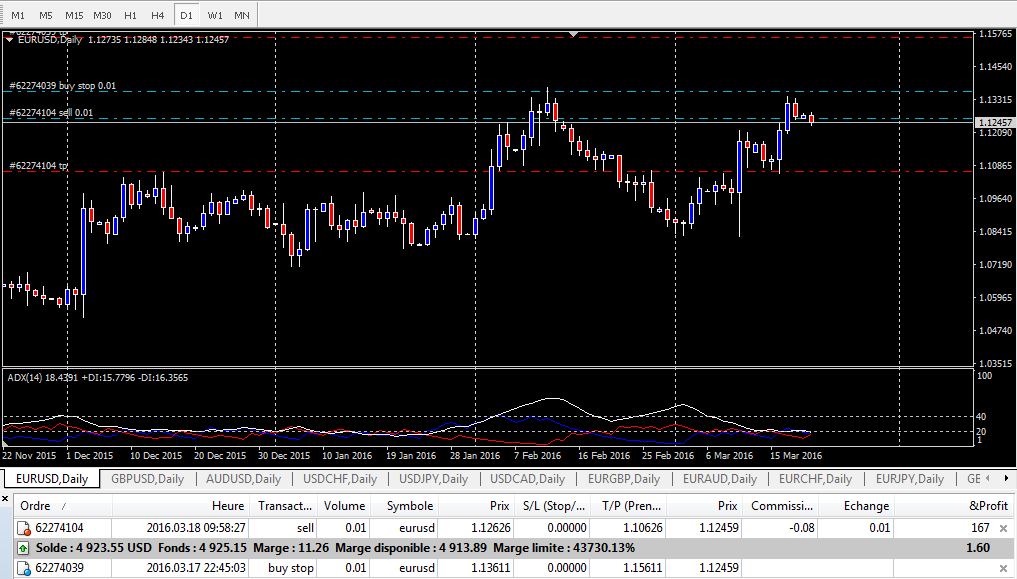Click the green balance arrow icon beside Solde
1017x579 pixels.
click(23, 548)
